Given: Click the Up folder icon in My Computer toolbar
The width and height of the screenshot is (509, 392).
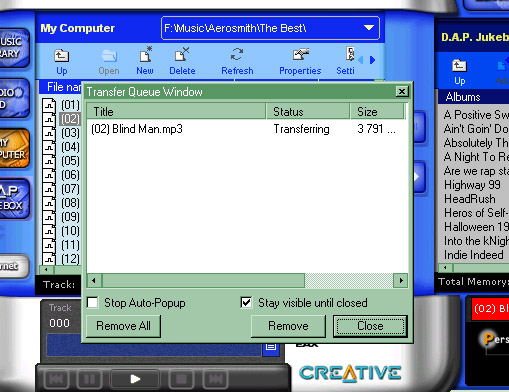Looking at the screenshot, I should 62,56.
